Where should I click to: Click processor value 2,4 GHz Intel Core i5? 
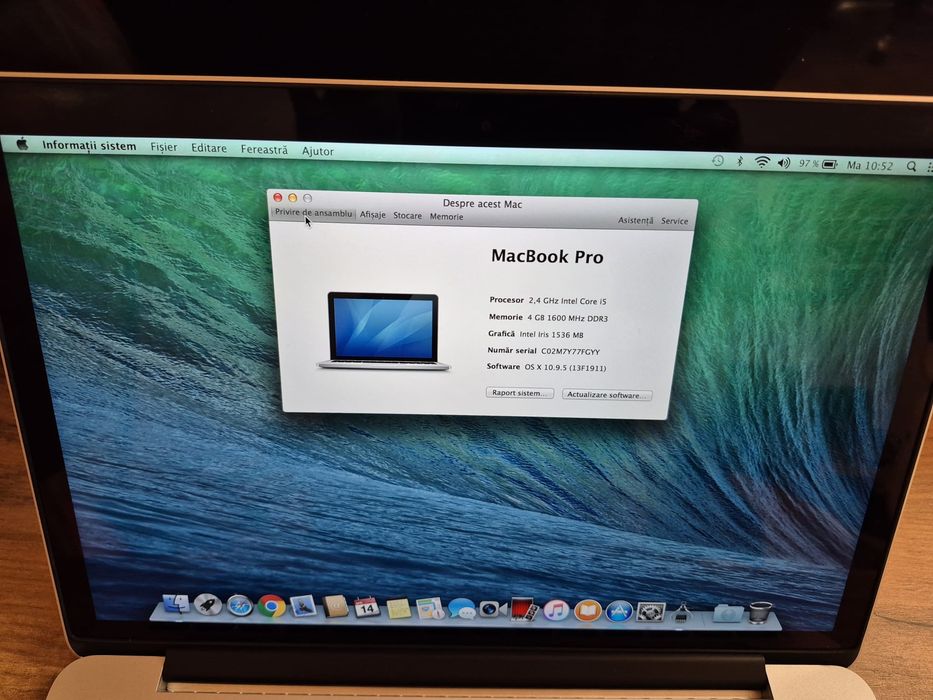568,301
